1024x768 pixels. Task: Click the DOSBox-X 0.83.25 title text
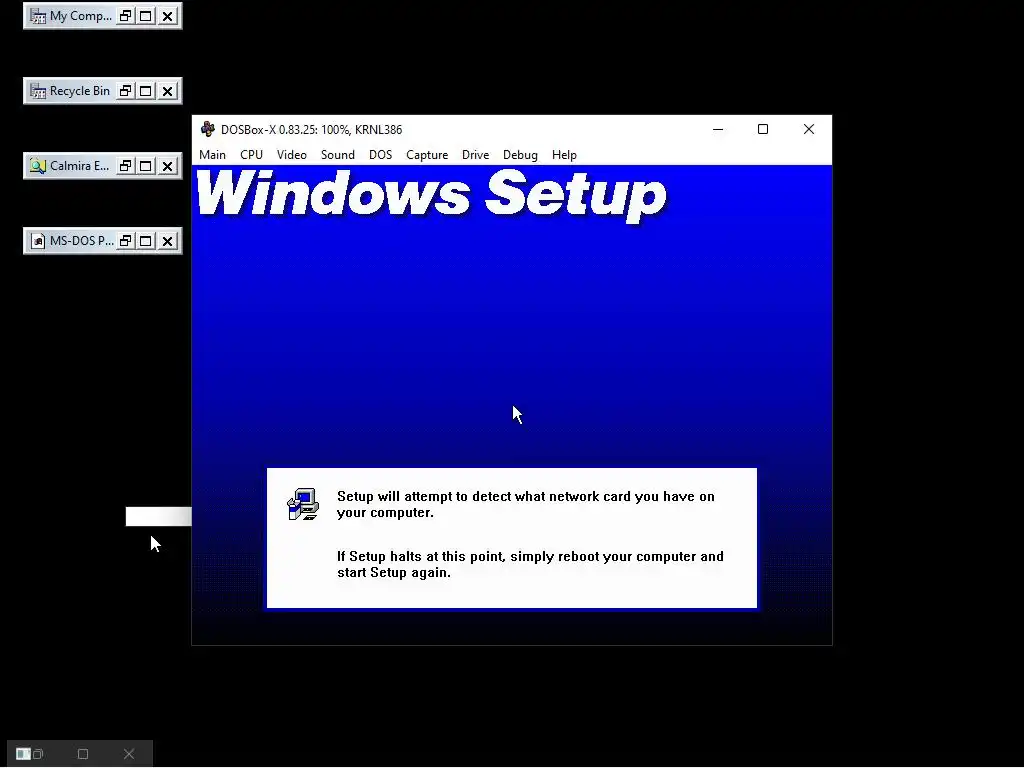[x=312, y=129]
